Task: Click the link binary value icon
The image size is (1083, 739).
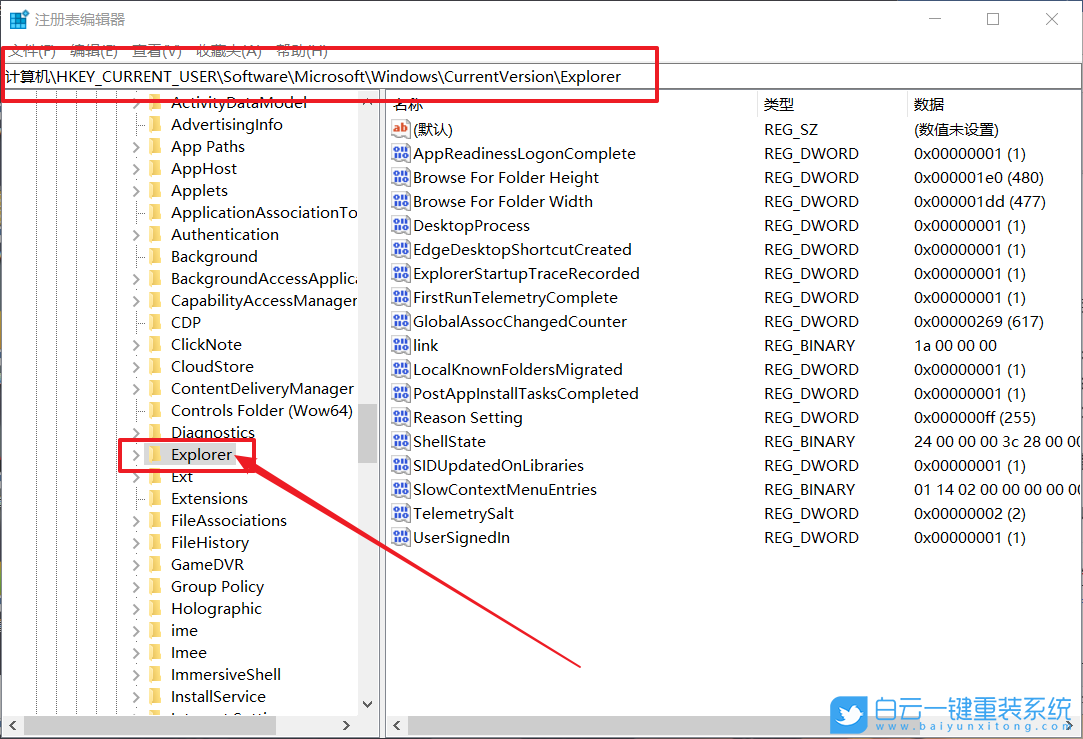Action: coord(400,346)
